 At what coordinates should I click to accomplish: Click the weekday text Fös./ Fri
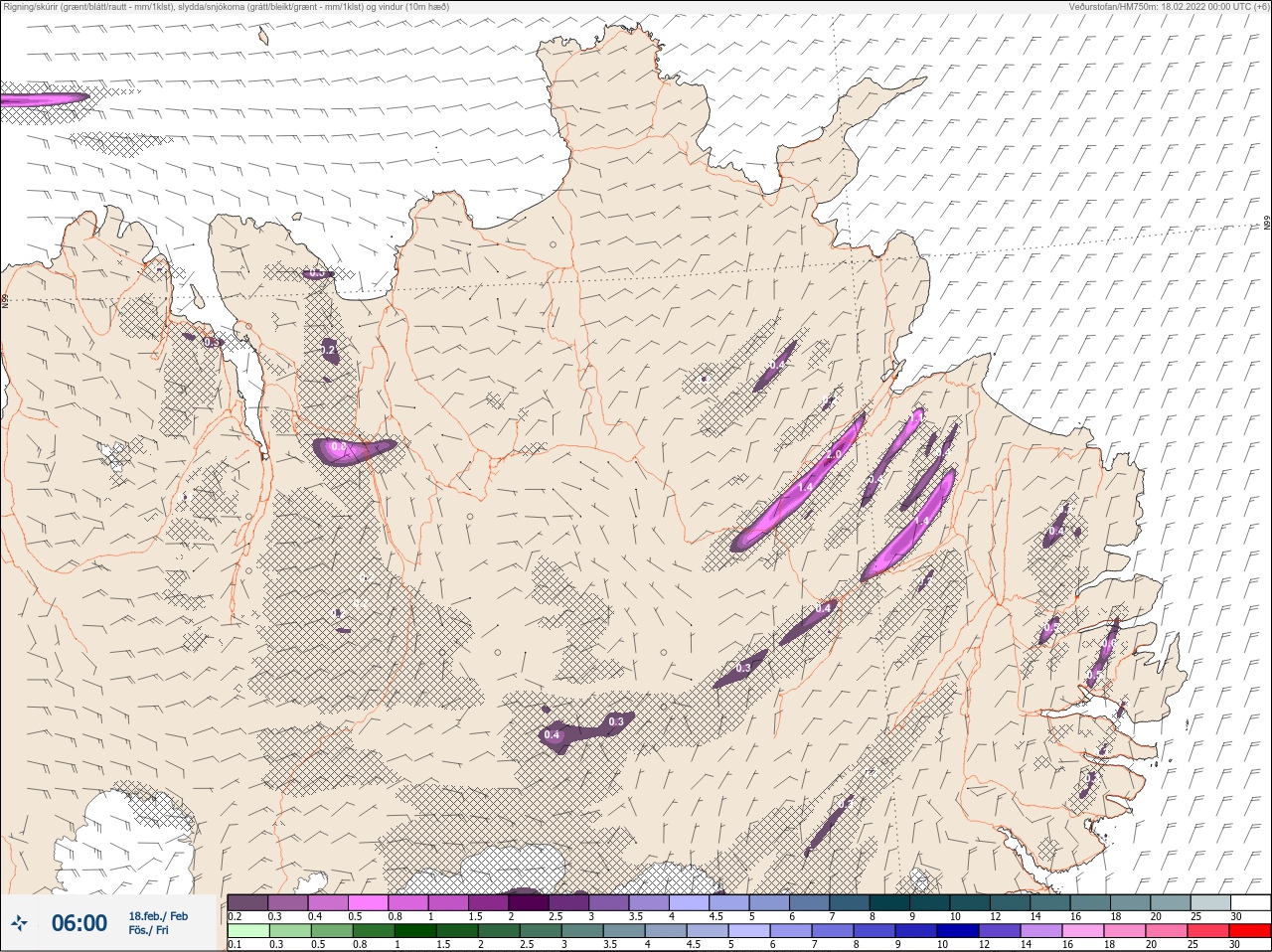(x=148, y=930)
